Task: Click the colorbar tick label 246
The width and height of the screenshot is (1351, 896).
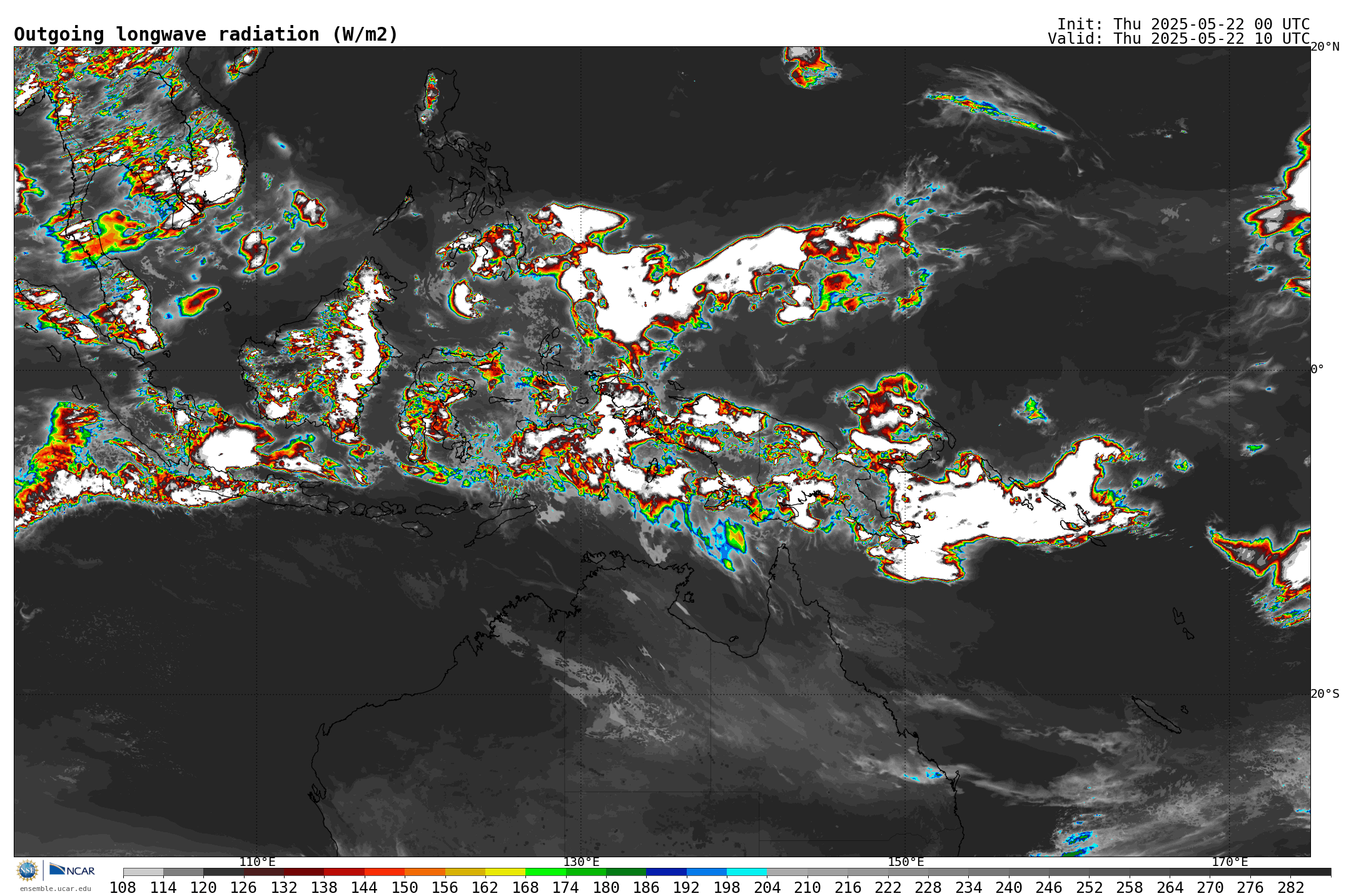Action: point(1049,888)
